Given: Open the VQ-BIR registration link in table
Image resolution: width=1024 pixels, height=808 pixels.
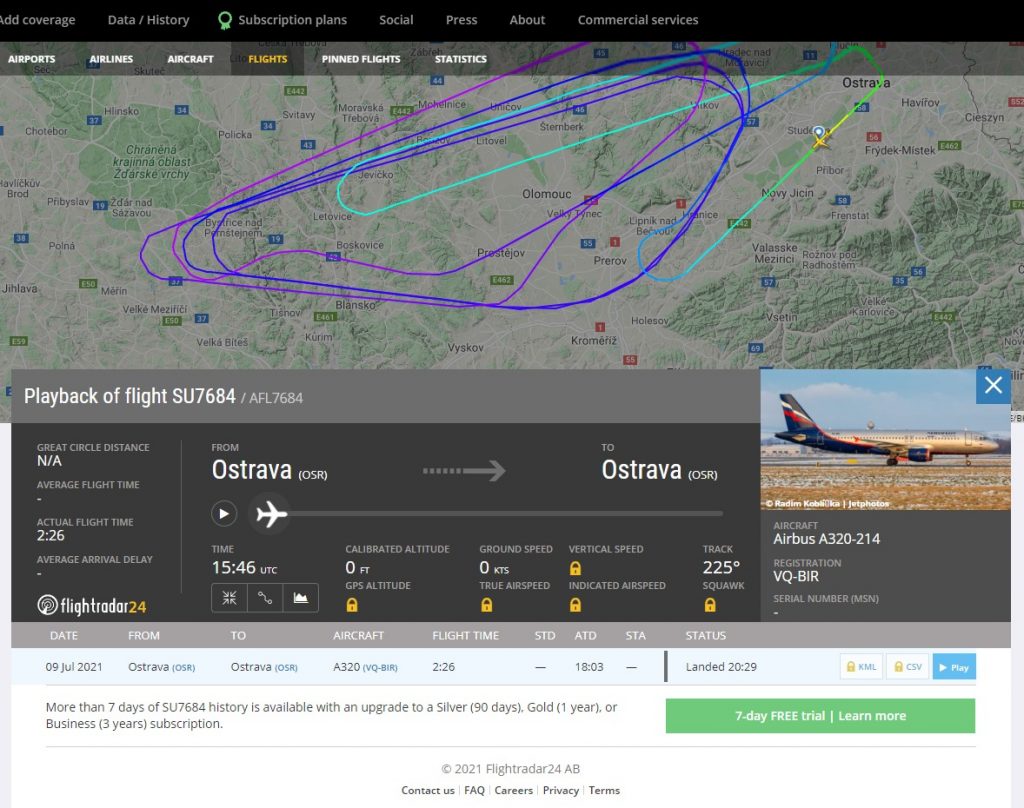Looking at the screenshot, I should [380, 668].
